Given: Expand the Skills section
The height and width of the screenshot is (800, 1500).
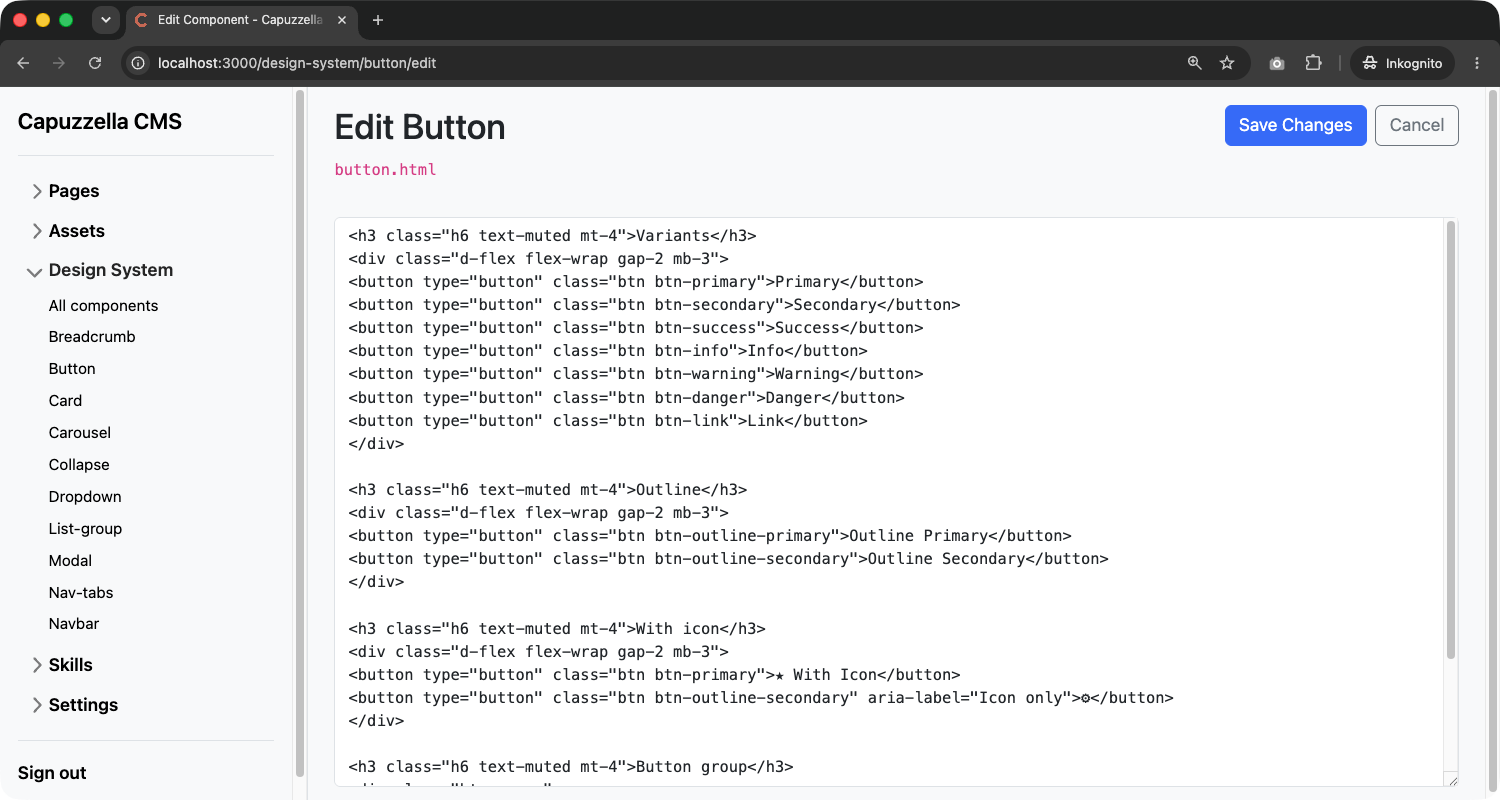Looking at the screenshot, I should click(62, 665).
